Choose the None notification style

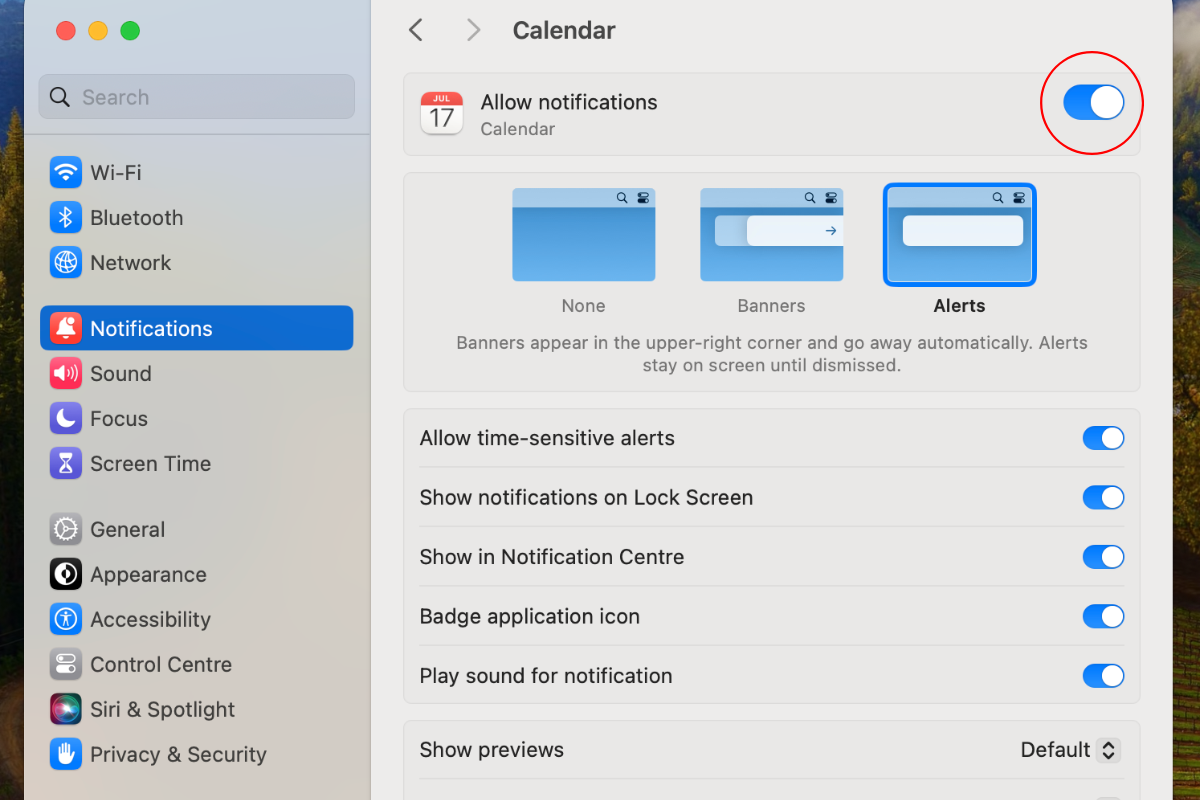pos(583,235)
